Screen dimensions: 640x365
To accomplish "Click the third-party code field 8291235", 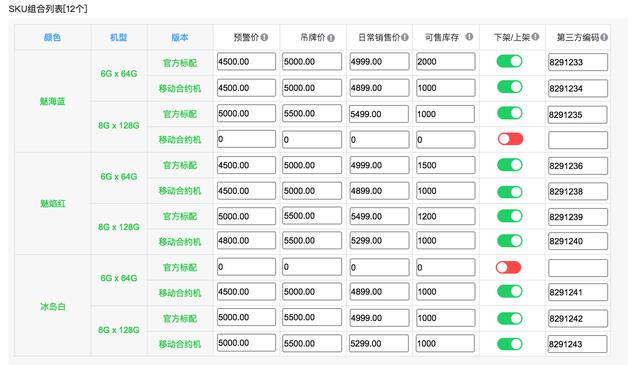I will (x=578, y=115).
